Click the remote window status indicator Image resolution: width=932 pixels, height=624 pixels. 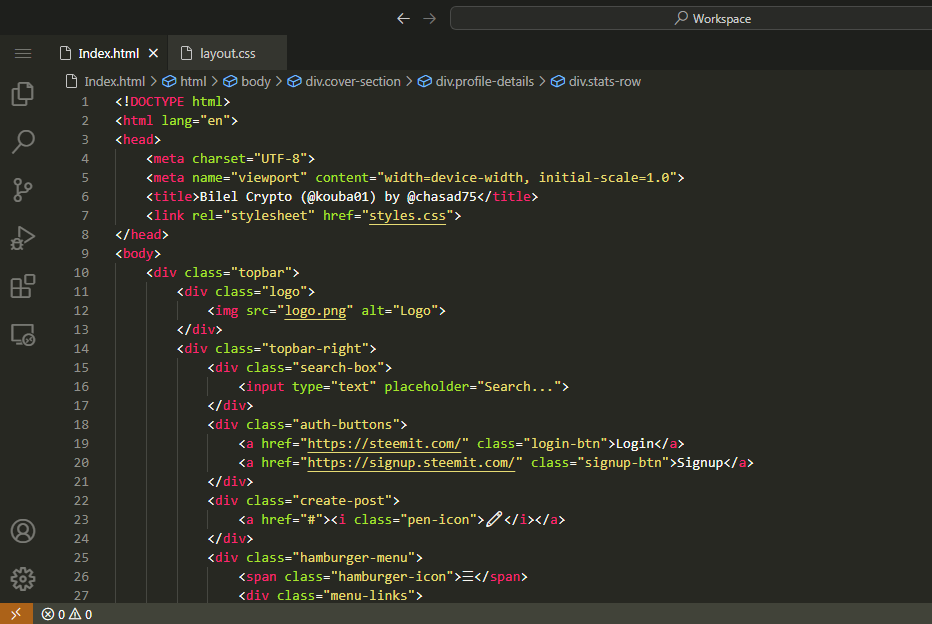coord(16,614)
